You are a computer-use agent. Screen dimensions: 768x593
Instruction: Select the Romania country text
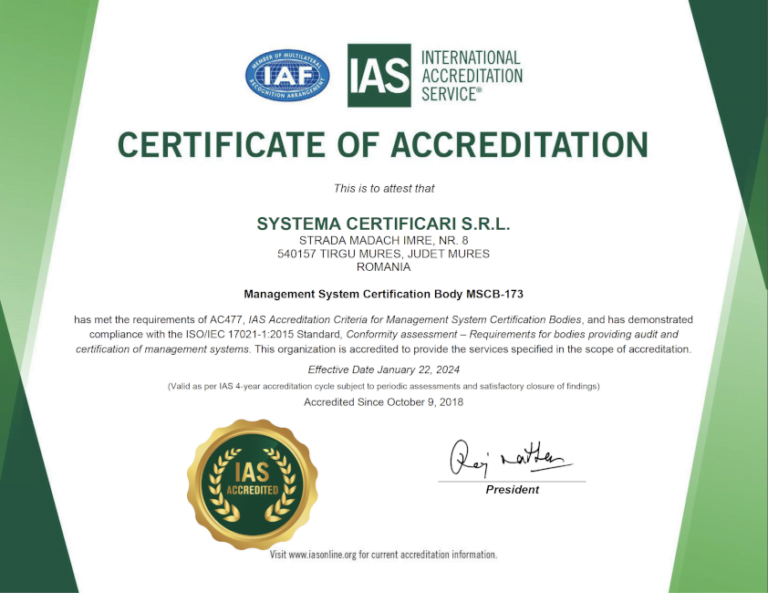[x=383, y=267]
